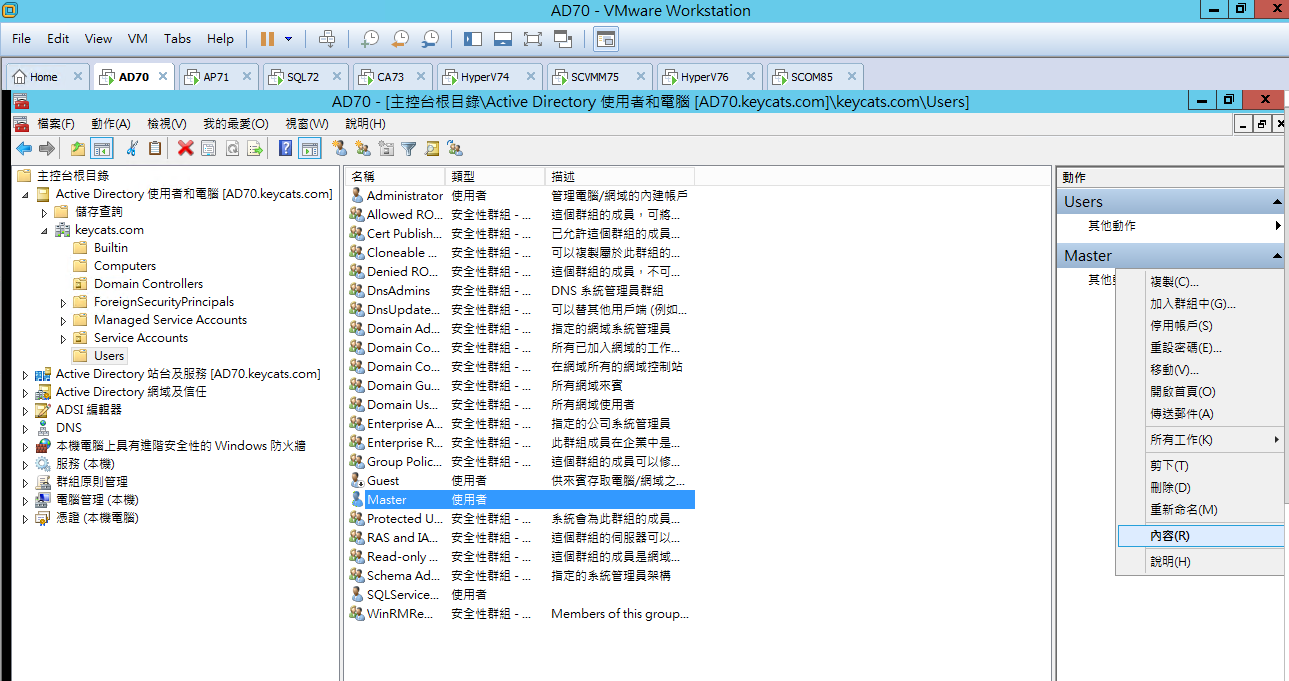Choose 刪除(D) from the context menu

click(x=1199, y=488)
